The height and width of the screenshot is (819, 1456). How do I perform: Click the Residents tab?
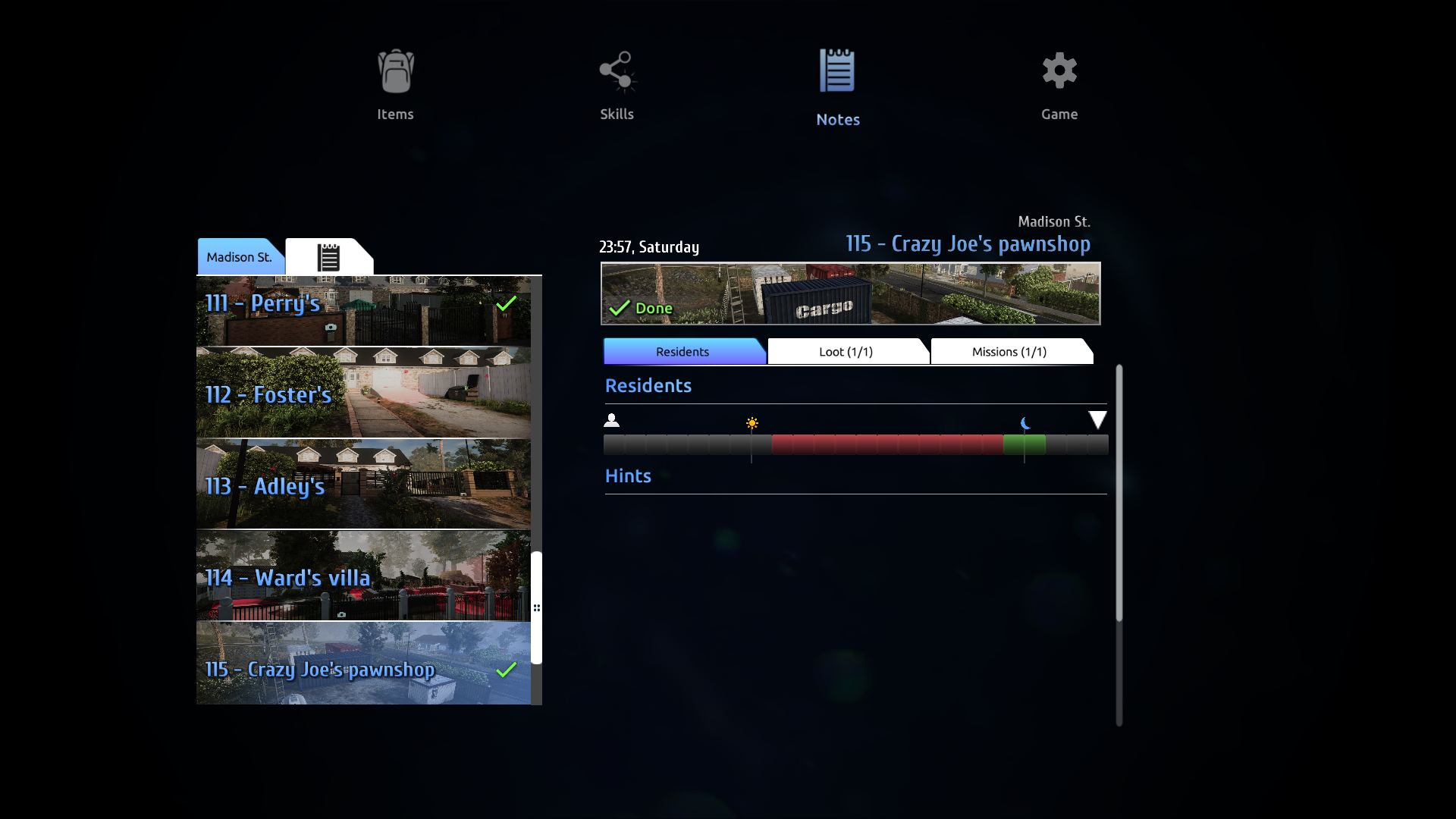[x=682, y=351]
